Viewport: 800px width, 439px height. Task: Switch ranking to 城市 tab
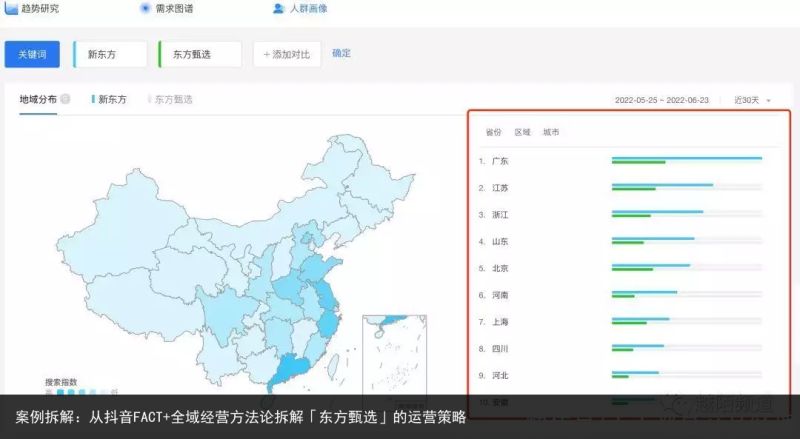coord(551,132)
